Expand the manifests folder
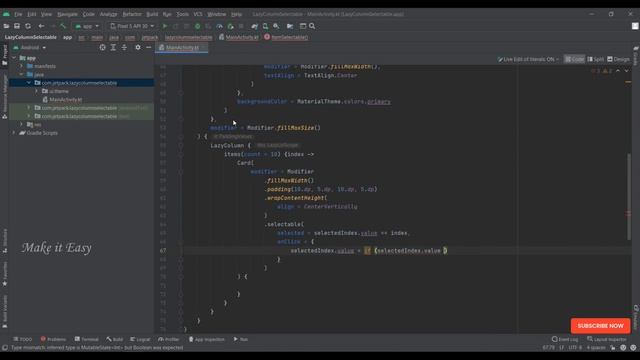Viewport: 640px width, 360px height. (22, 66)
